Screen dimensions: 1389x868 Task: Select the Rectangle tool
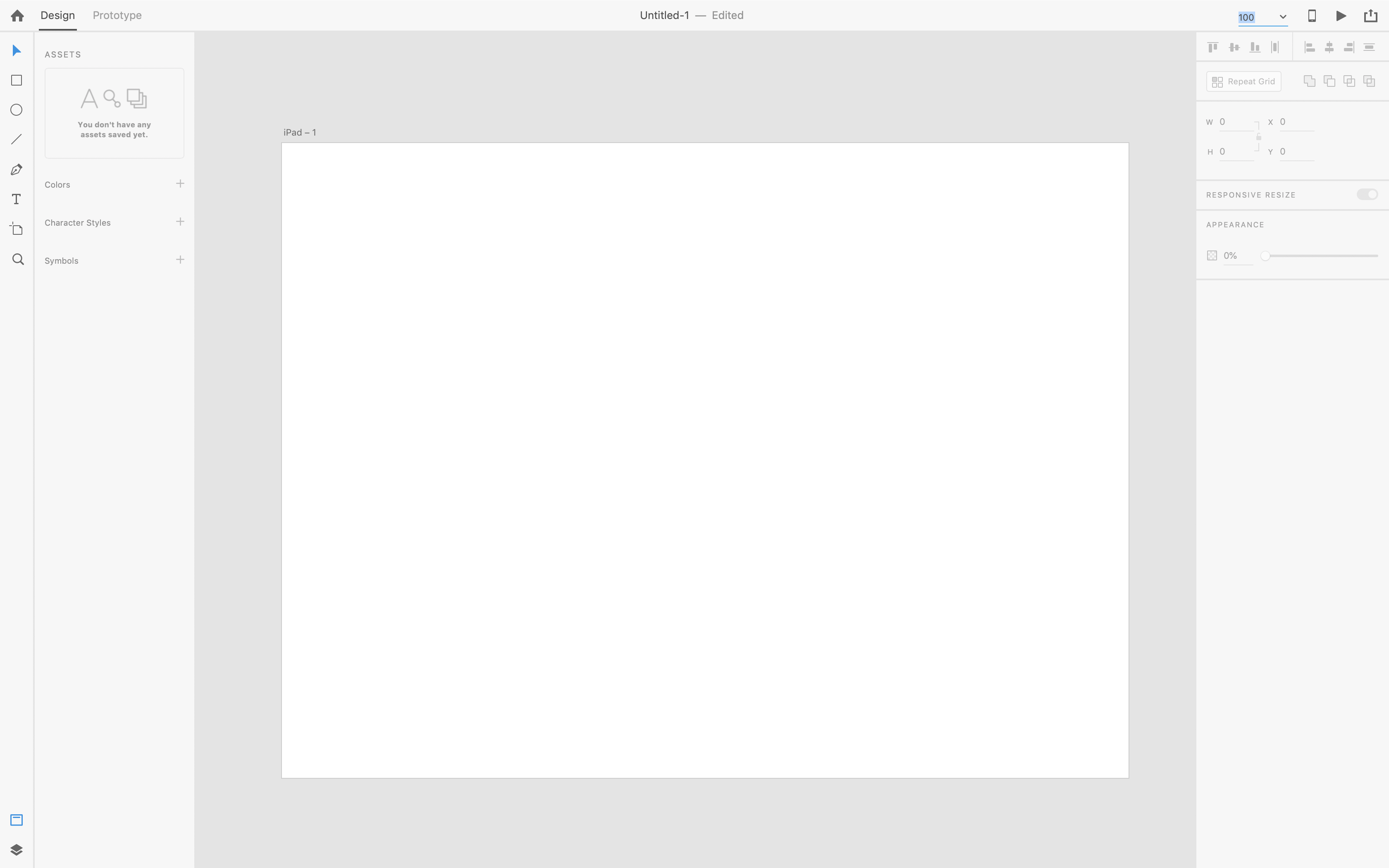tap(17, 80)
